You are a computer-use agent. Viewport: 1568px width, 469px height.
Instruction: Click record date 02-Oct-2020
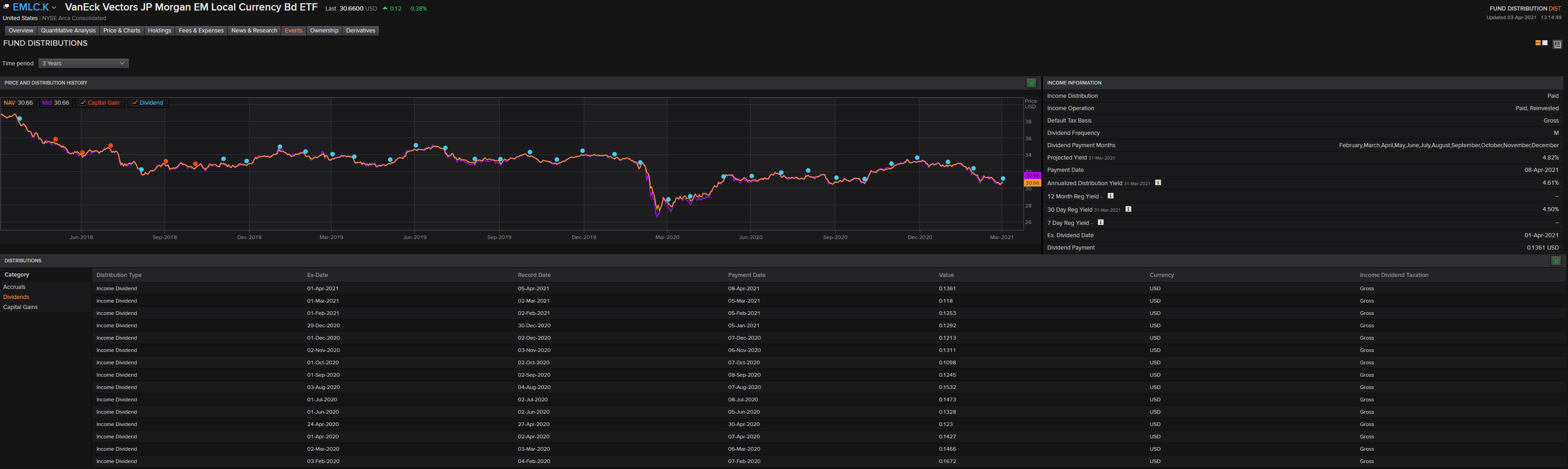click(534, 362)
